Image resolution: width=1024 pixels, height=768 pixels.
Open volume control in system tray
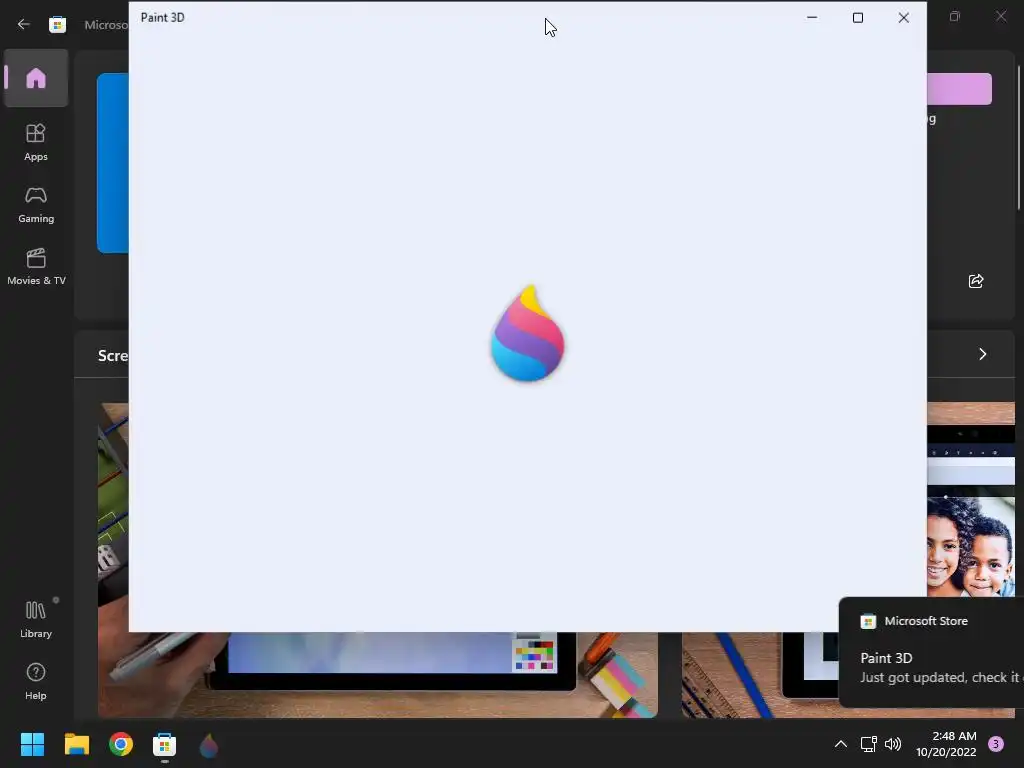893,744
